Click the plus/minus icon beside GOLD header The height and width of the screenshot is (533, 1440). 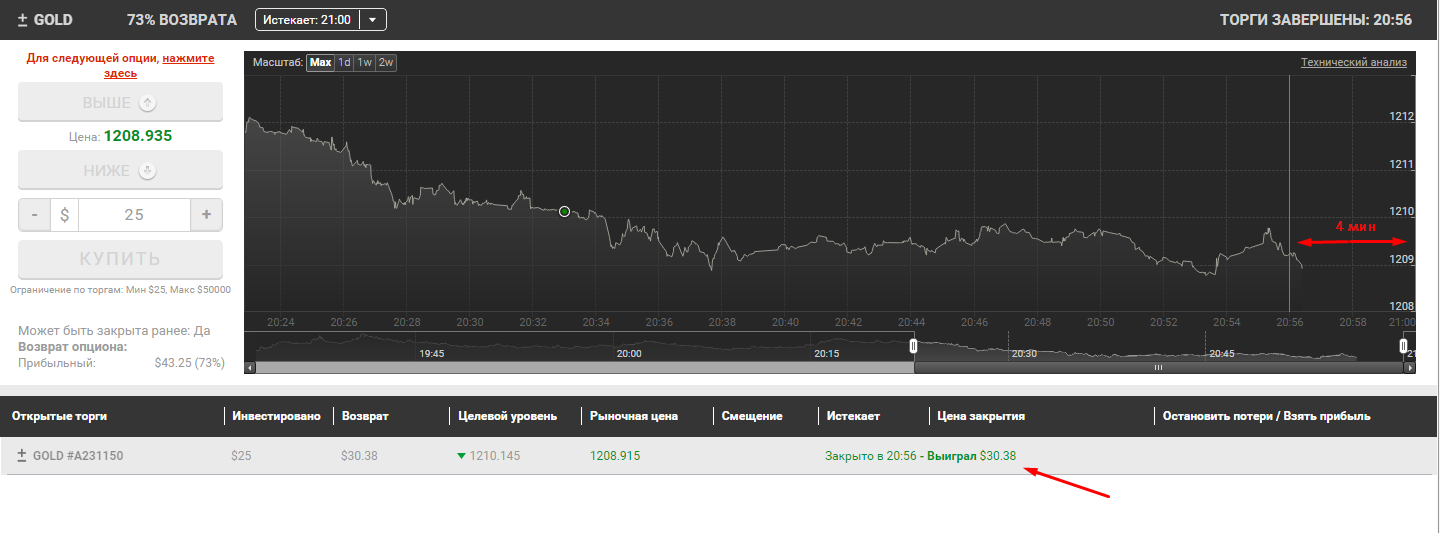pos(22,20)
